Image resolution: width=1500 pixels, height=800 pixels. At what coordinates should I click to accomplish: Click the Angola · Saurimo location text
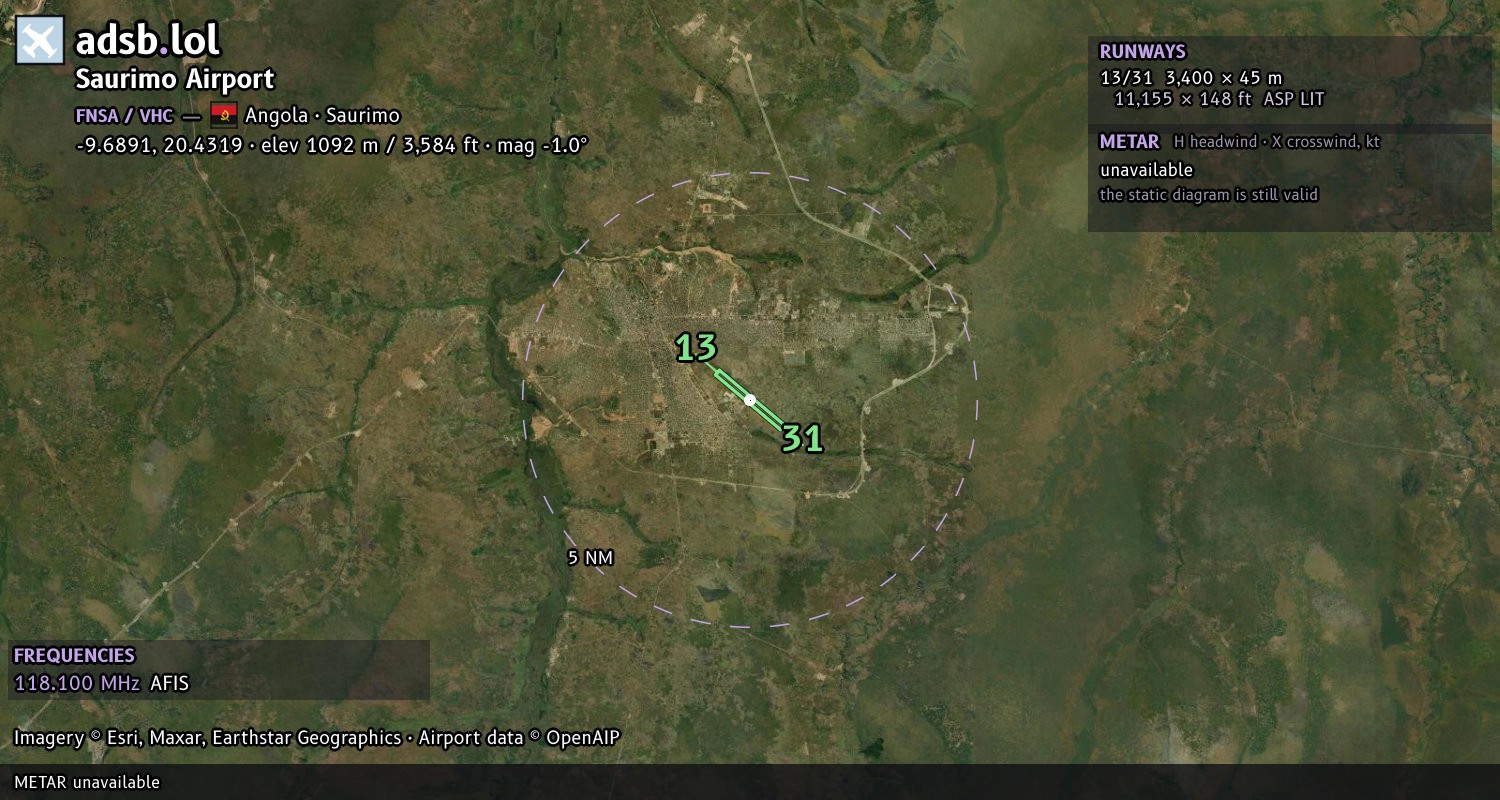322,115
